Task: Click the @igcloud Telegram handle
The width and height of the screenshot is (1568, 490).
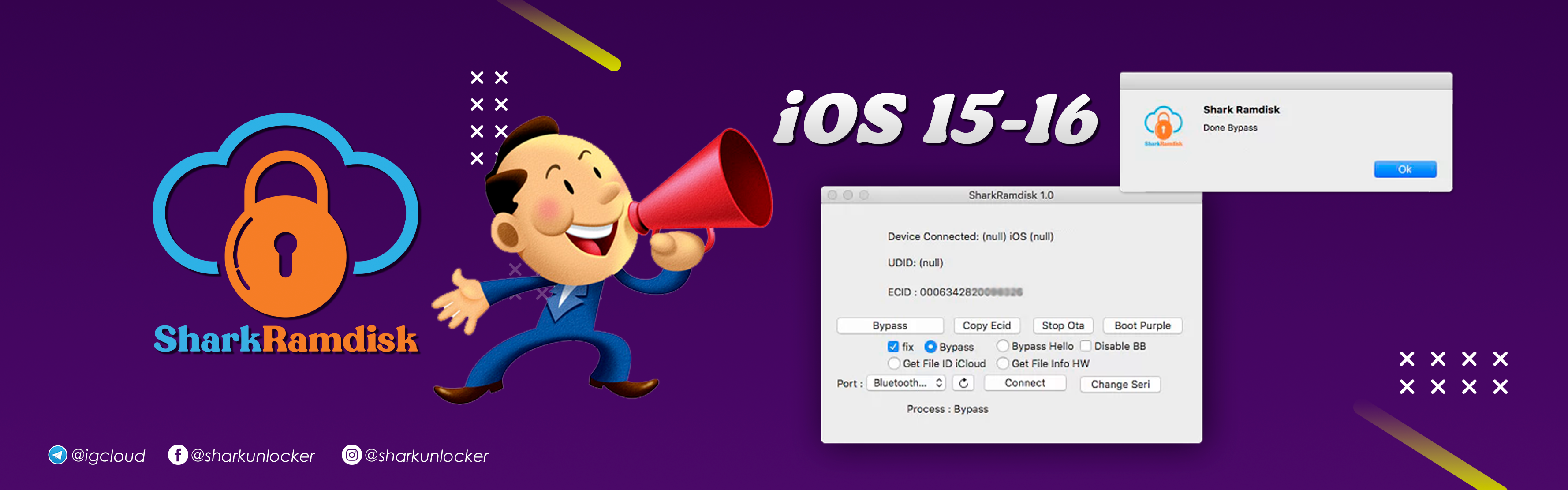Action: tap(108, 456)
